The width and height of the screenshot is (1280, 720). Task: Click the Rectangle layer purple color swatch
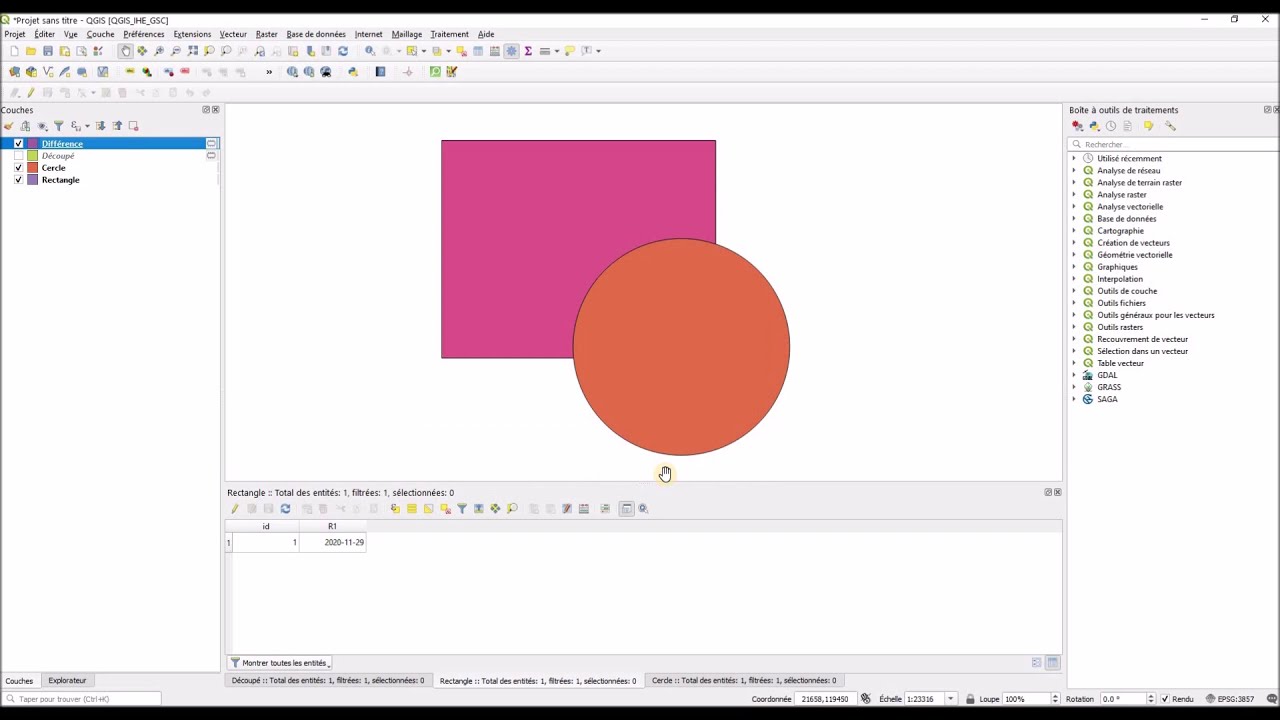(x=33, y=180)
